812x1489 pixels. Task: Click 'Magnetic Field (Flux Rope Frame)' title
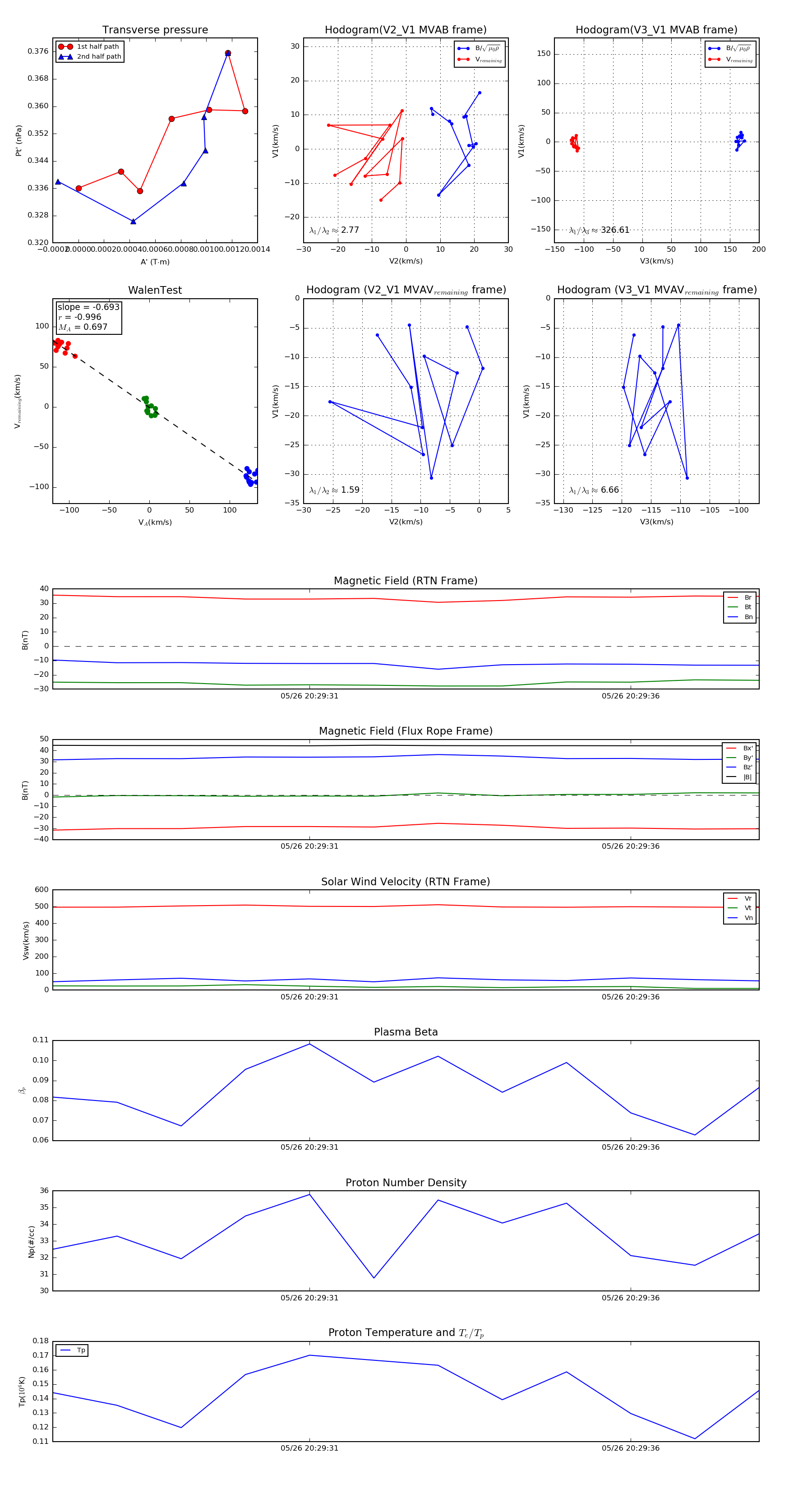pos(406,731)
